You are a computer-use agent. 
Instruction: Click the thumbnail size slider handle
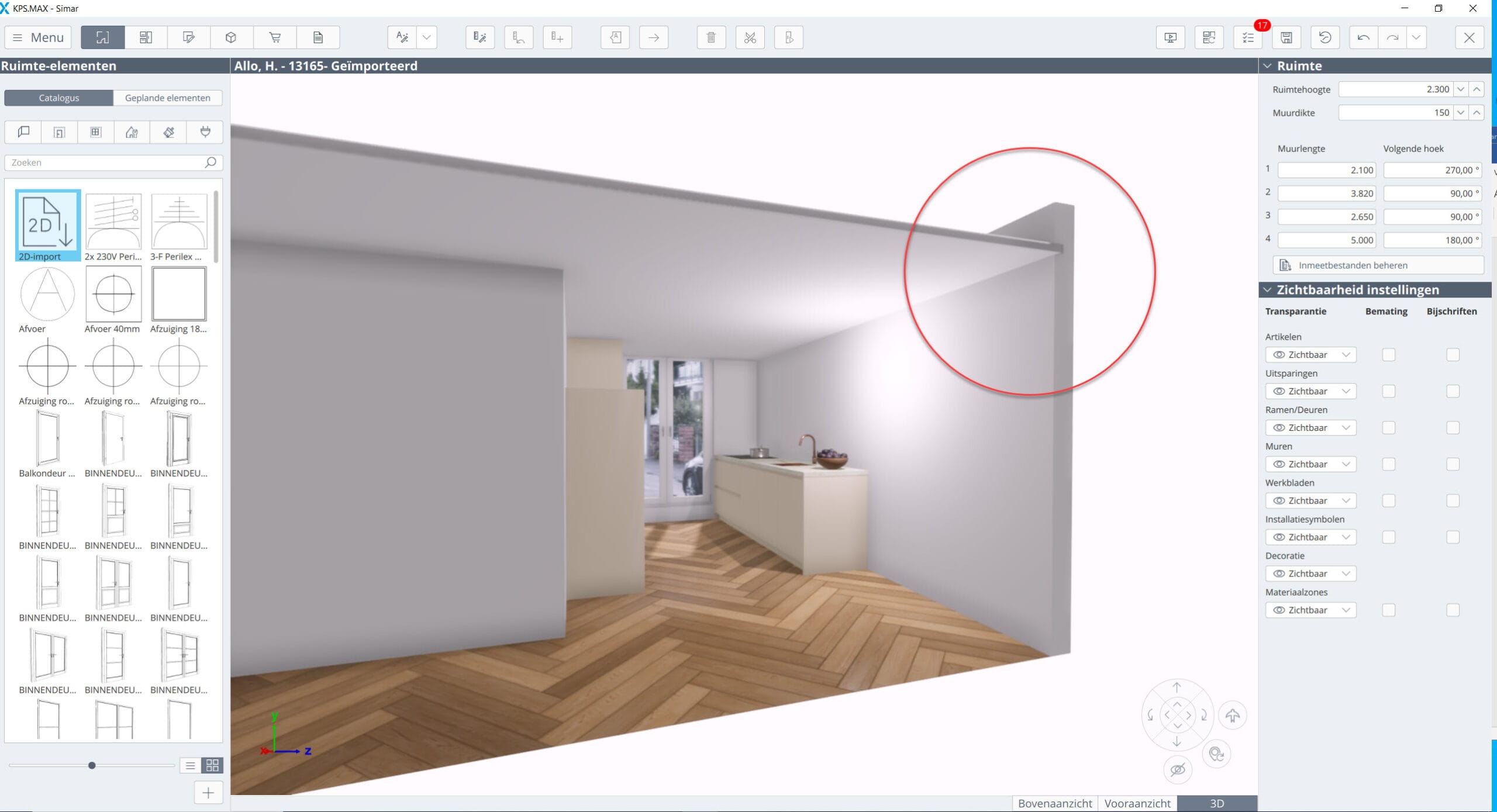tap(92, 765)
